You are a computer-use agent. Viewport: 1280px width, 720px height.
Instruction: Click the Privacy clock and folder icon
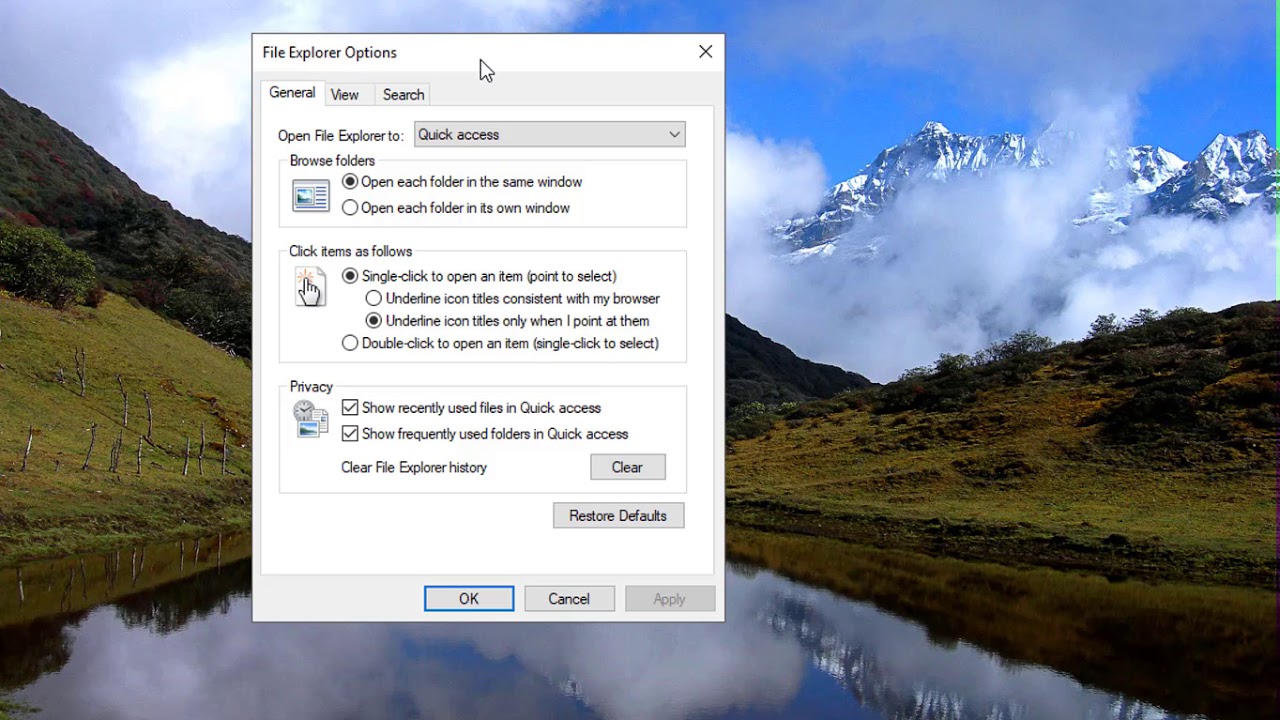[310, 419]
